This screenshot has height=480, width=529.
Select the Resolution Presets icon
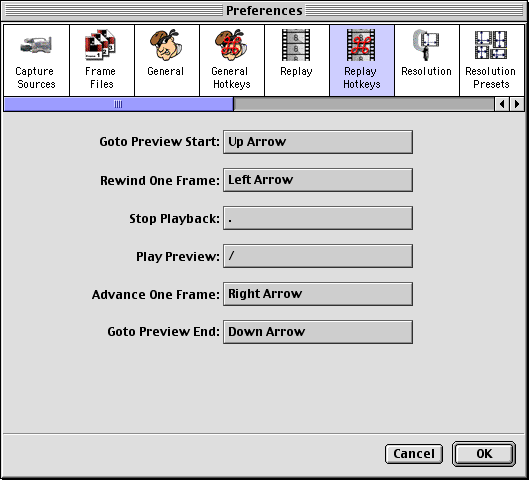point(491,45)
